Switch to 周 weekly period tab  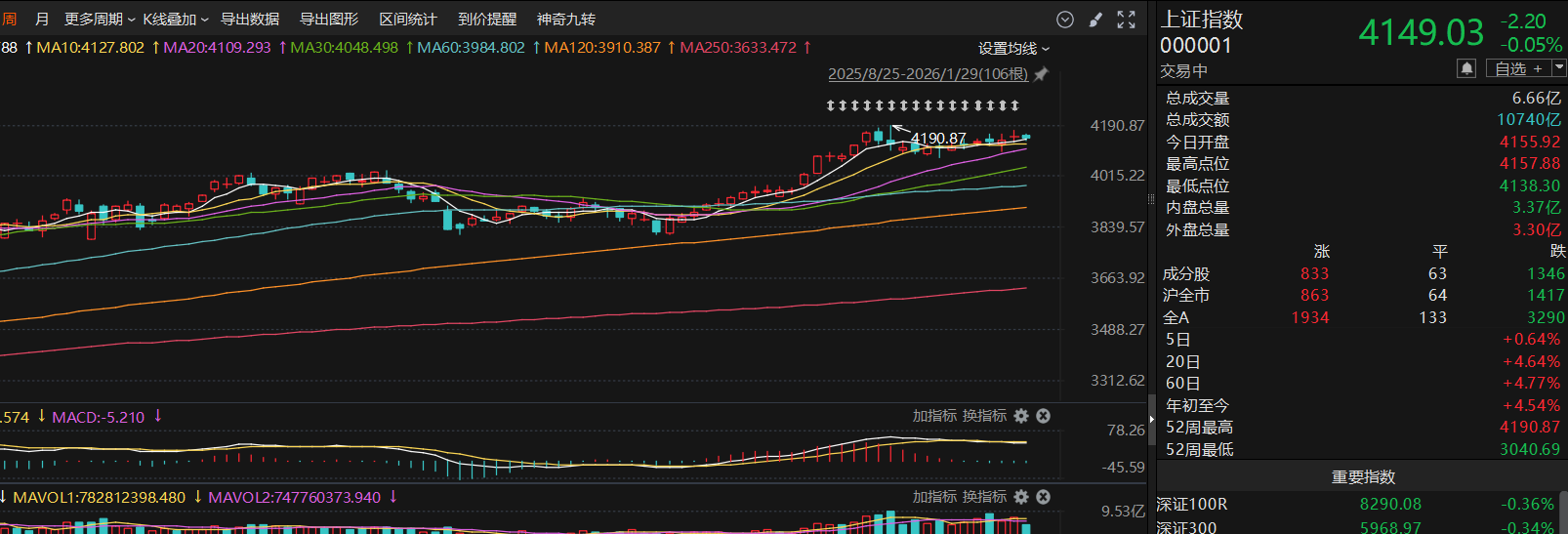[9, 20]
